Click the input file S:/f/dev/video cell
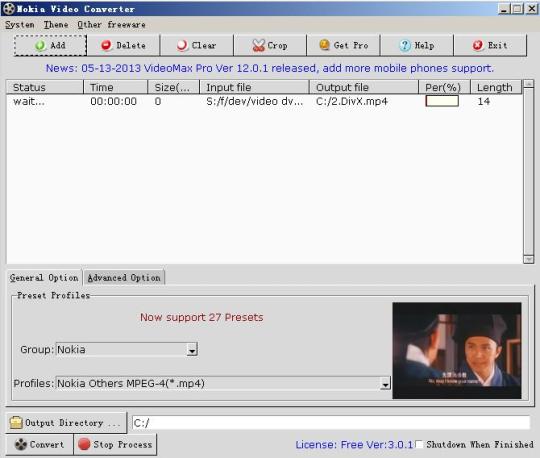The height and width of the screenshot is (458, 540). point(255,101)
